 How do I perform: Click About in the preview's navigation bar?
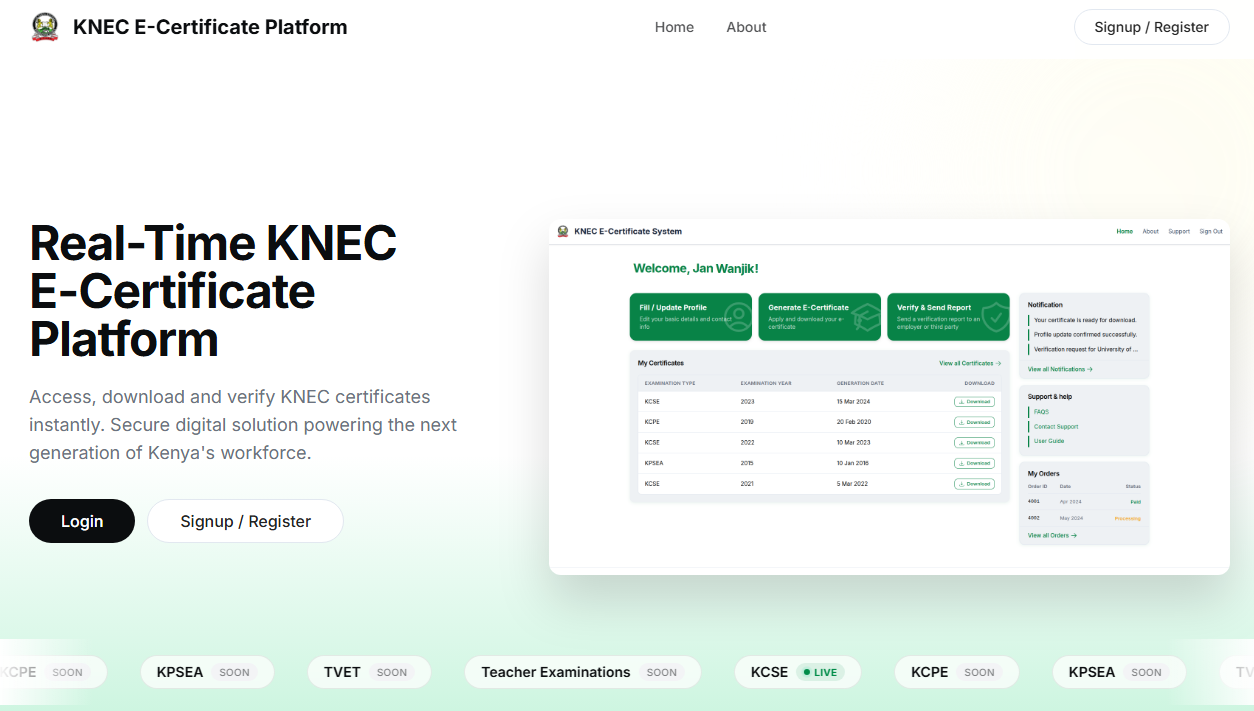pyautogui.click(x=1151, y=231)
